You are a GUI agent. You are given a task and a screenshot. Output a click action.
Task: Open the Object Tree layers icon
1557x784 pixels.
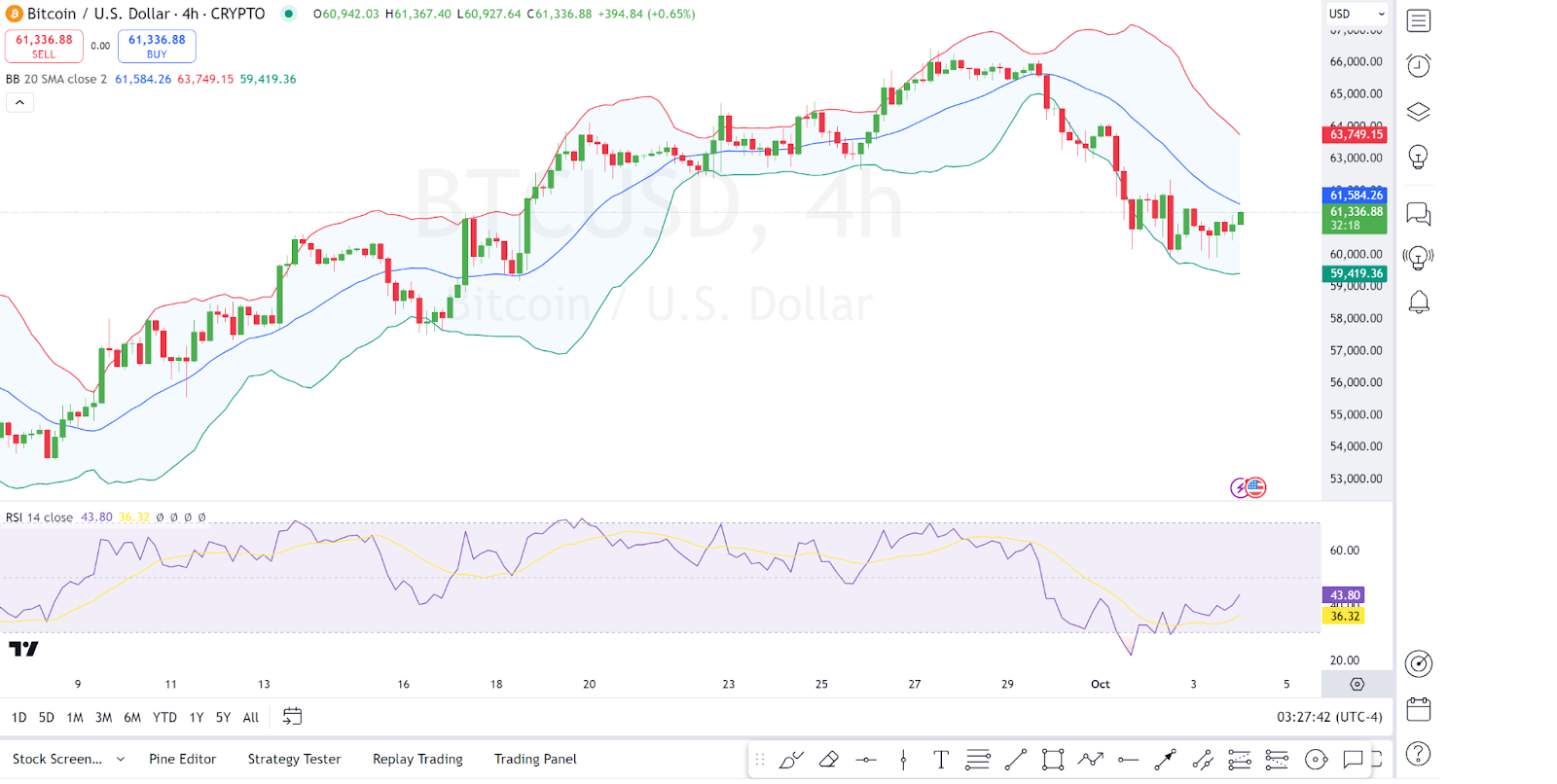pos(1419,111)
